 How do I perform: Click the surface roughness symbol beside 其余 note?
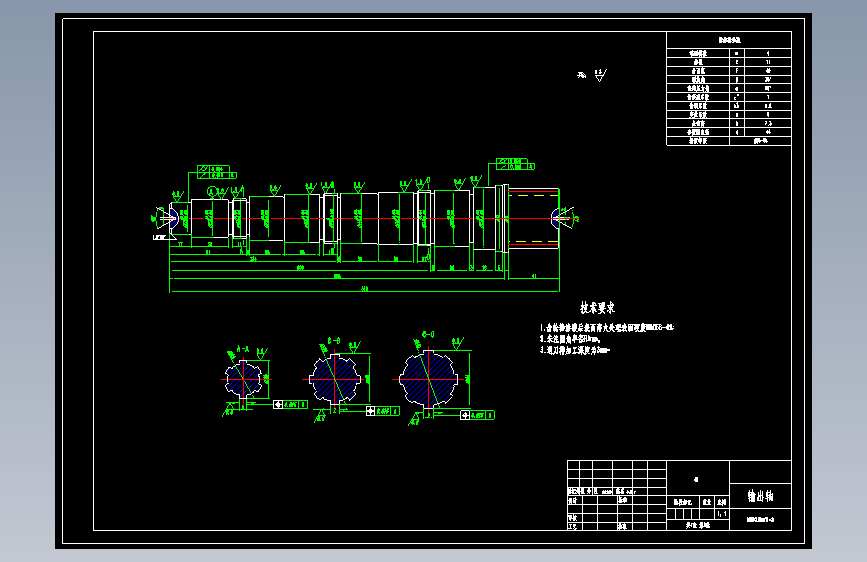[600, 75]
